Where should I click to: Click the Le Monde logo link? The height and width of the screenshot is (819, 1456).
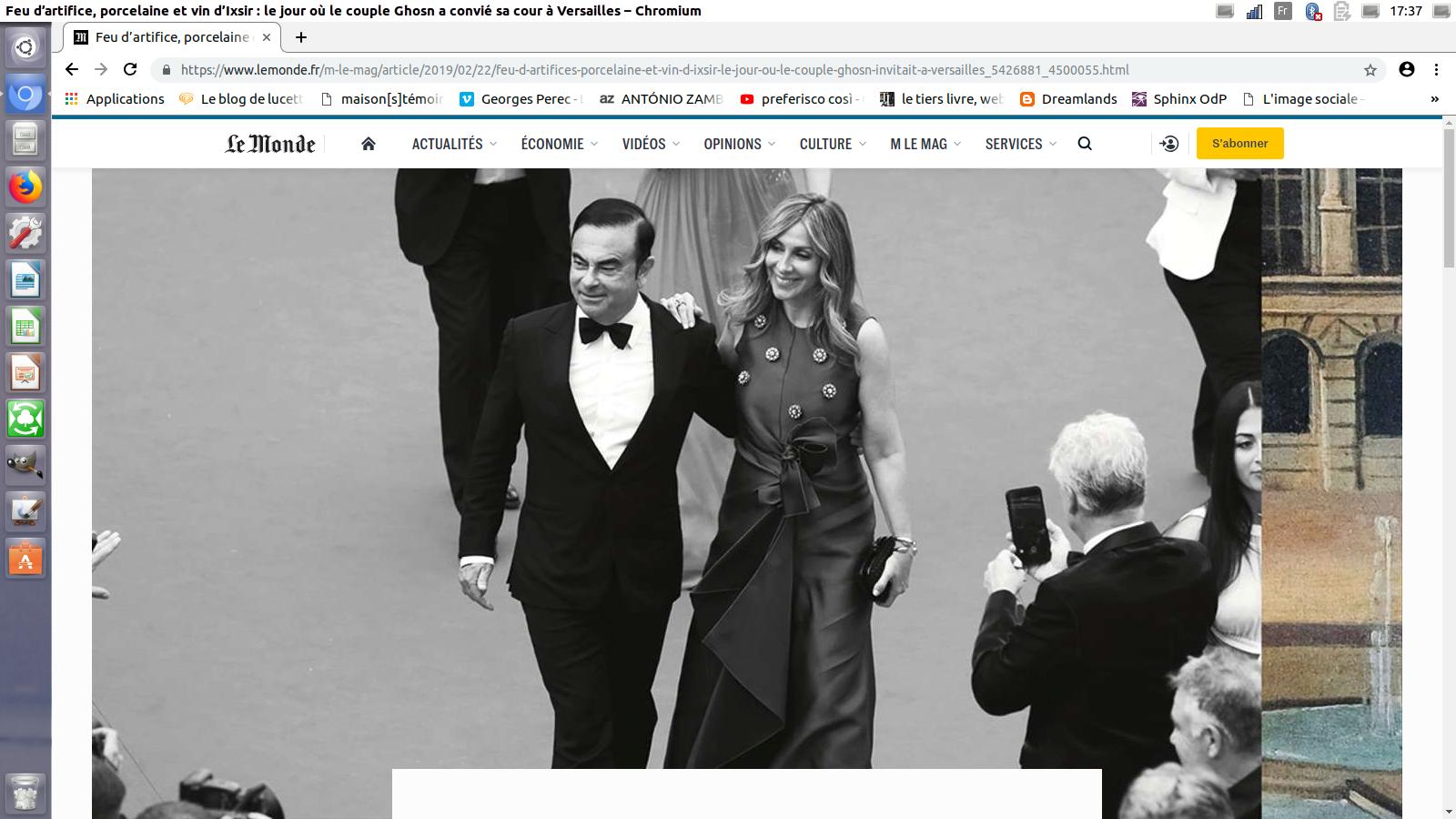270,144
